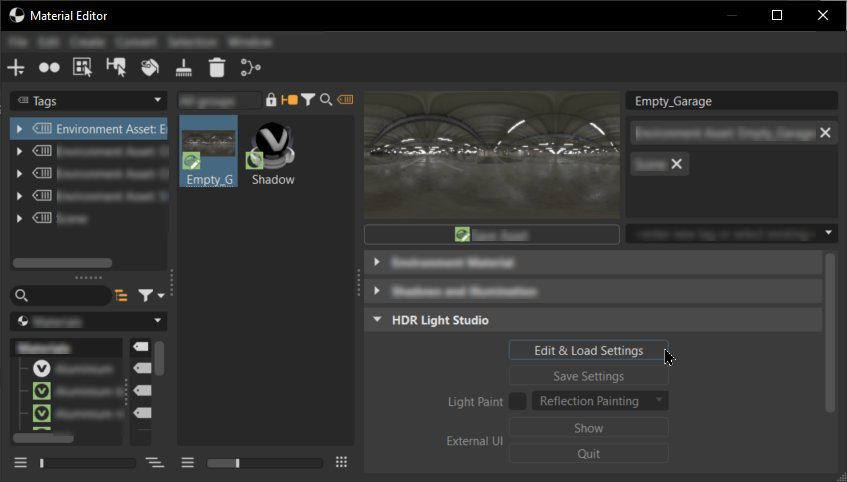This screenshot has height=482, width=847.
Task: Click the orange group icon beside the padlock
Action: click(290, 100)
